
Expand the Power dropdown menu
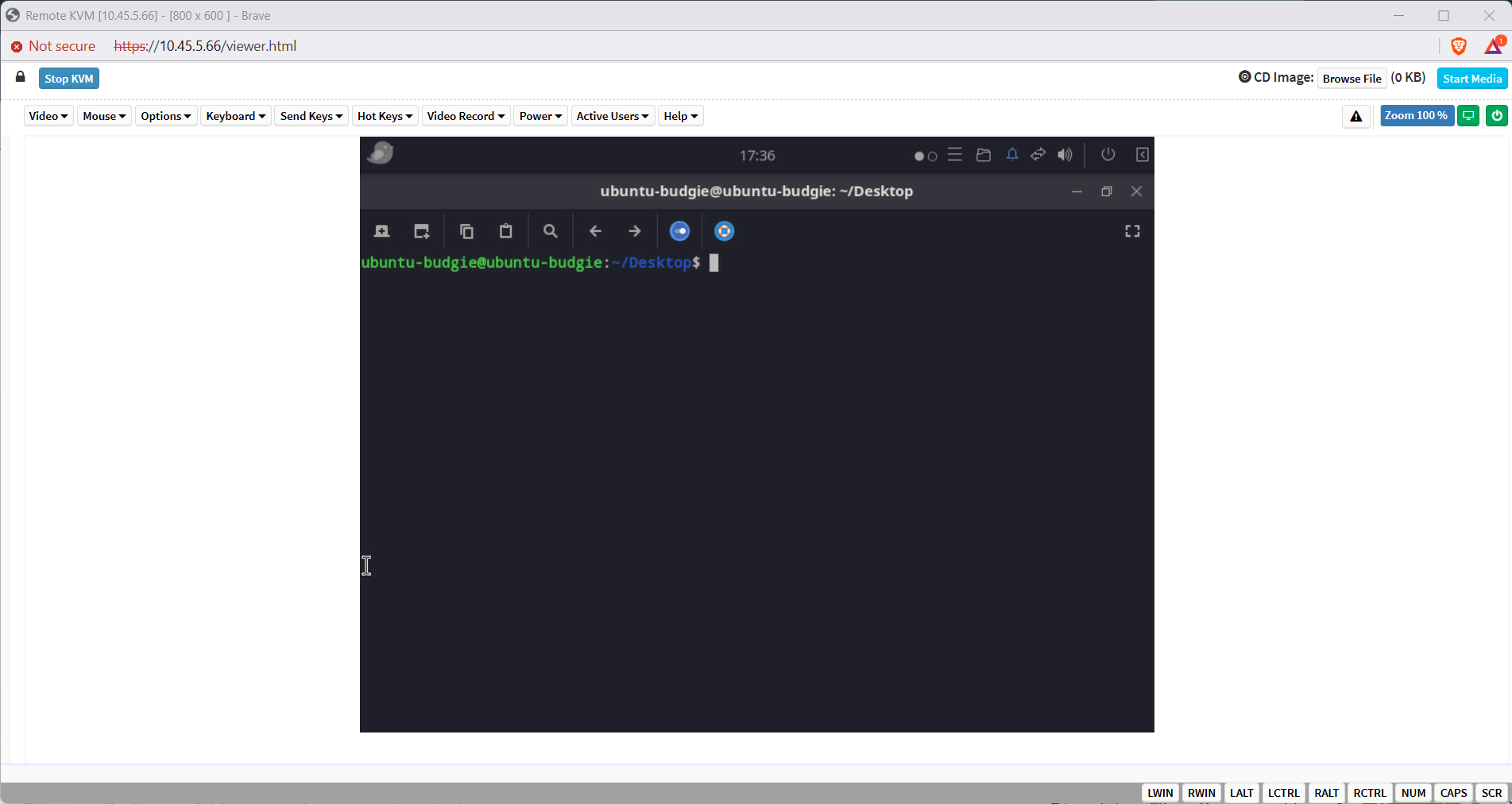540,116
